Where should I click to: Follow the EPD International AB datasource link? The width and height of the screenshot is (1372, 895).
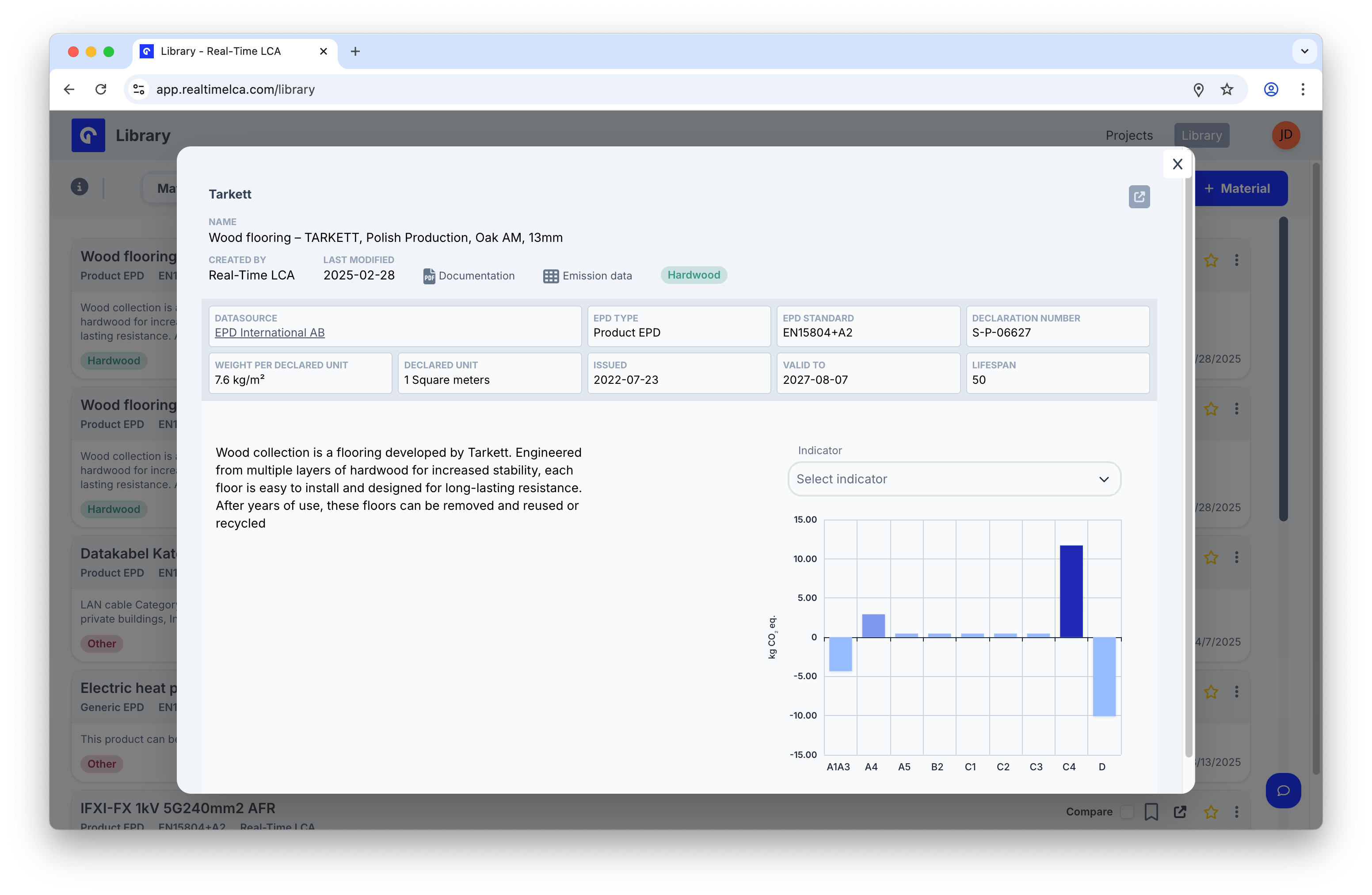(x=270, y=333)
